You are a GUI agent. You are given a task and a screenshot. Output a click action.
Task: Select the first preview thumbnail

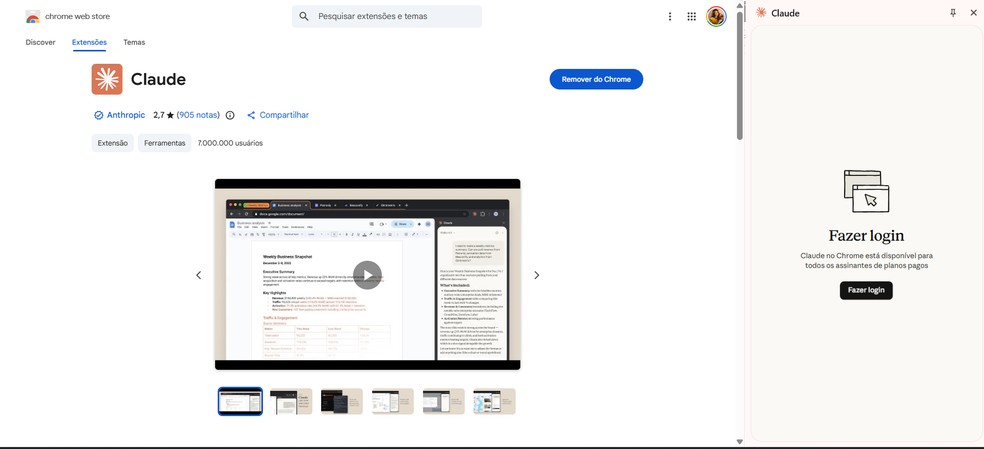coord(240,401)
